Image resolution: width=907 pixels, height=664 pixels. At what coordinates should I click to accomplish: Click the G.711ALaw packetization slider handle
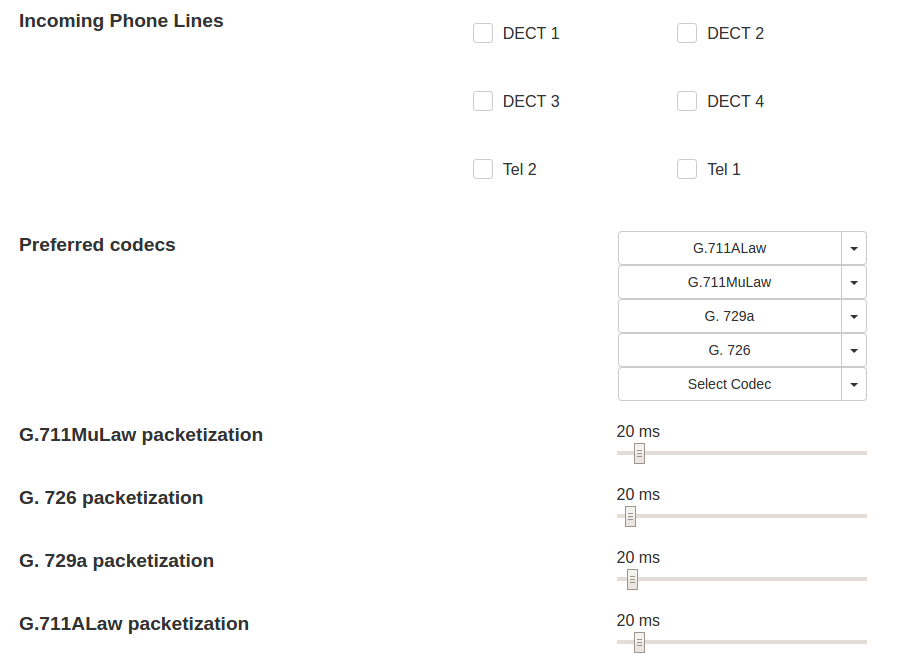(x=640, y=642)
